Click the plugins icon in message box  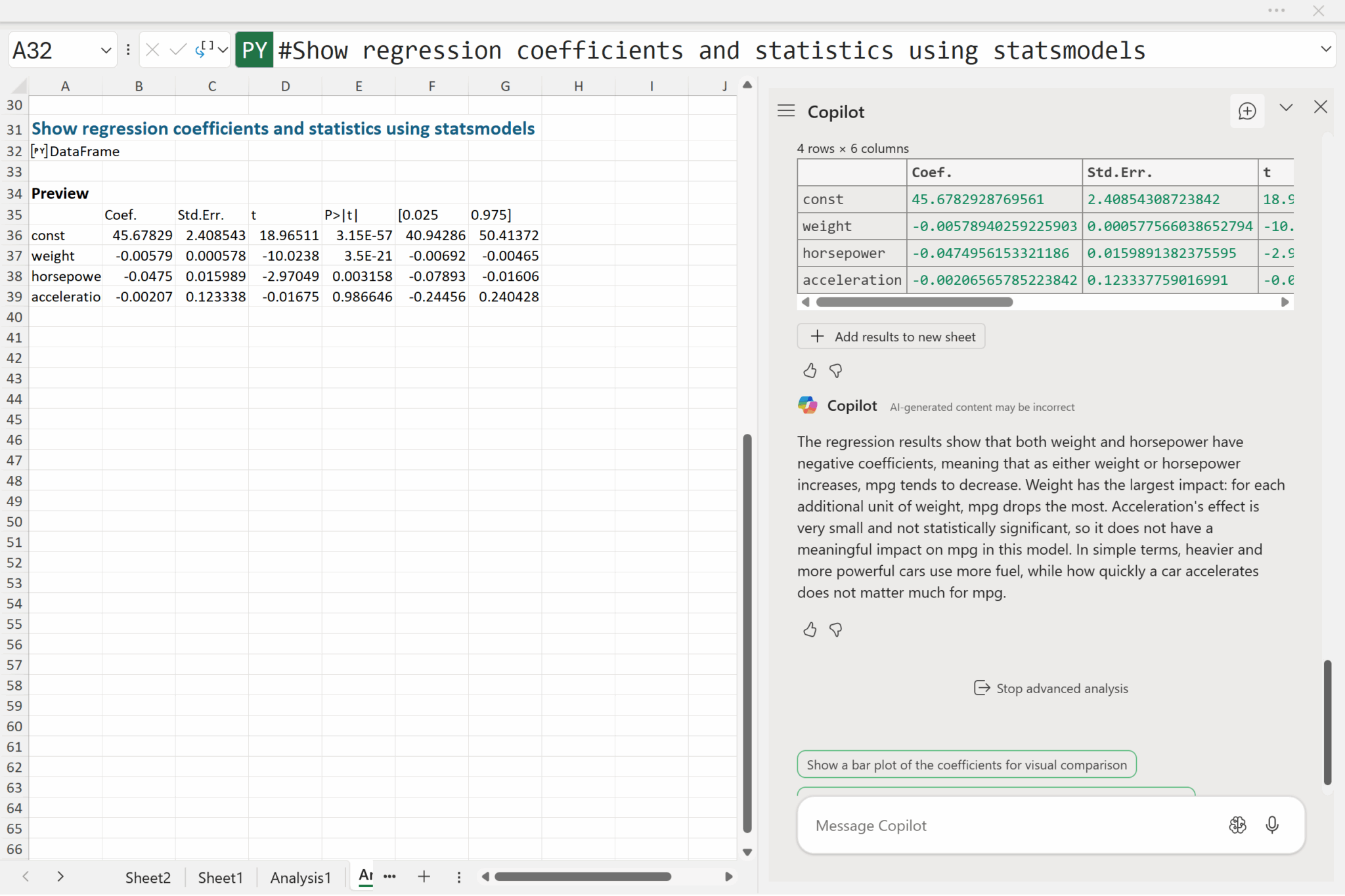coord(1237,824)
